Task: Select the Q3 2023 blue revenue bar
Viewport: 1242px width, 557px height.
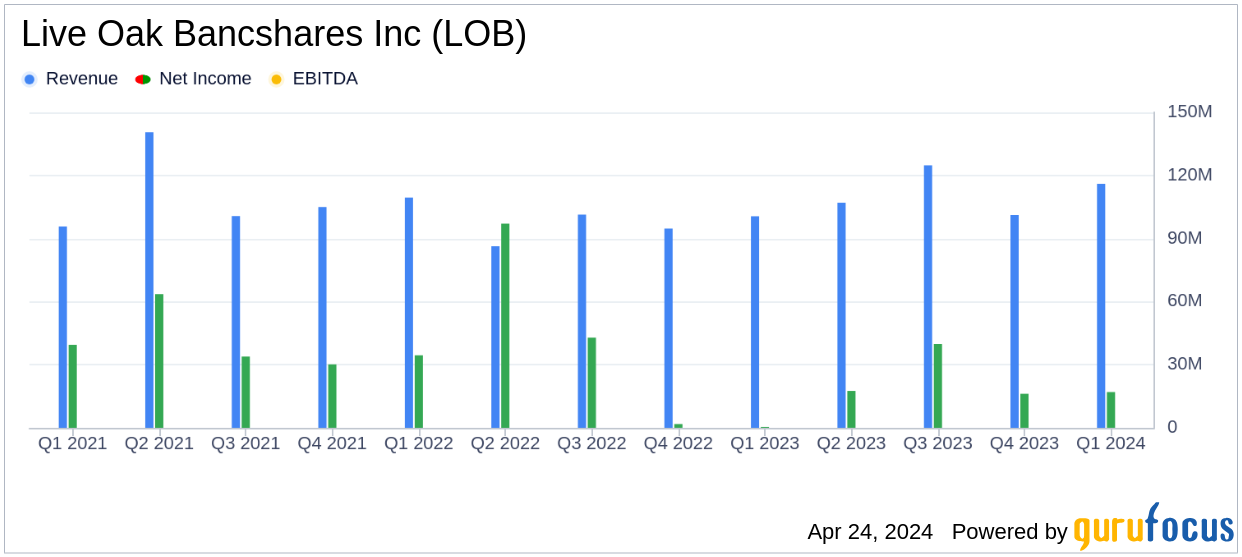Action: (x=928, y=297)
